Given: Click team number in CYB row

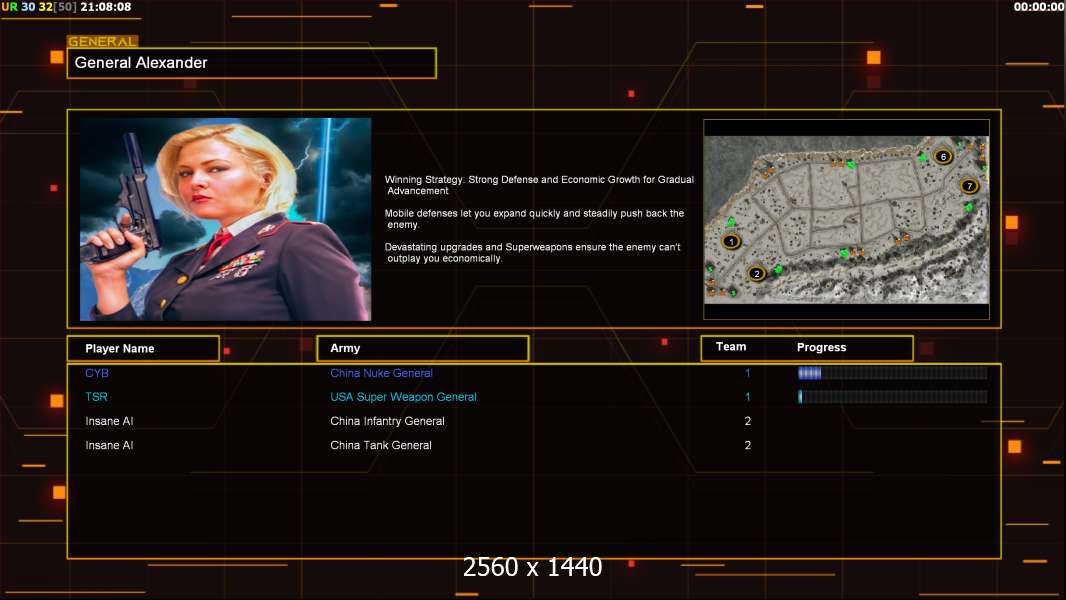Looking at the screenshot, I should coord(748,373).
